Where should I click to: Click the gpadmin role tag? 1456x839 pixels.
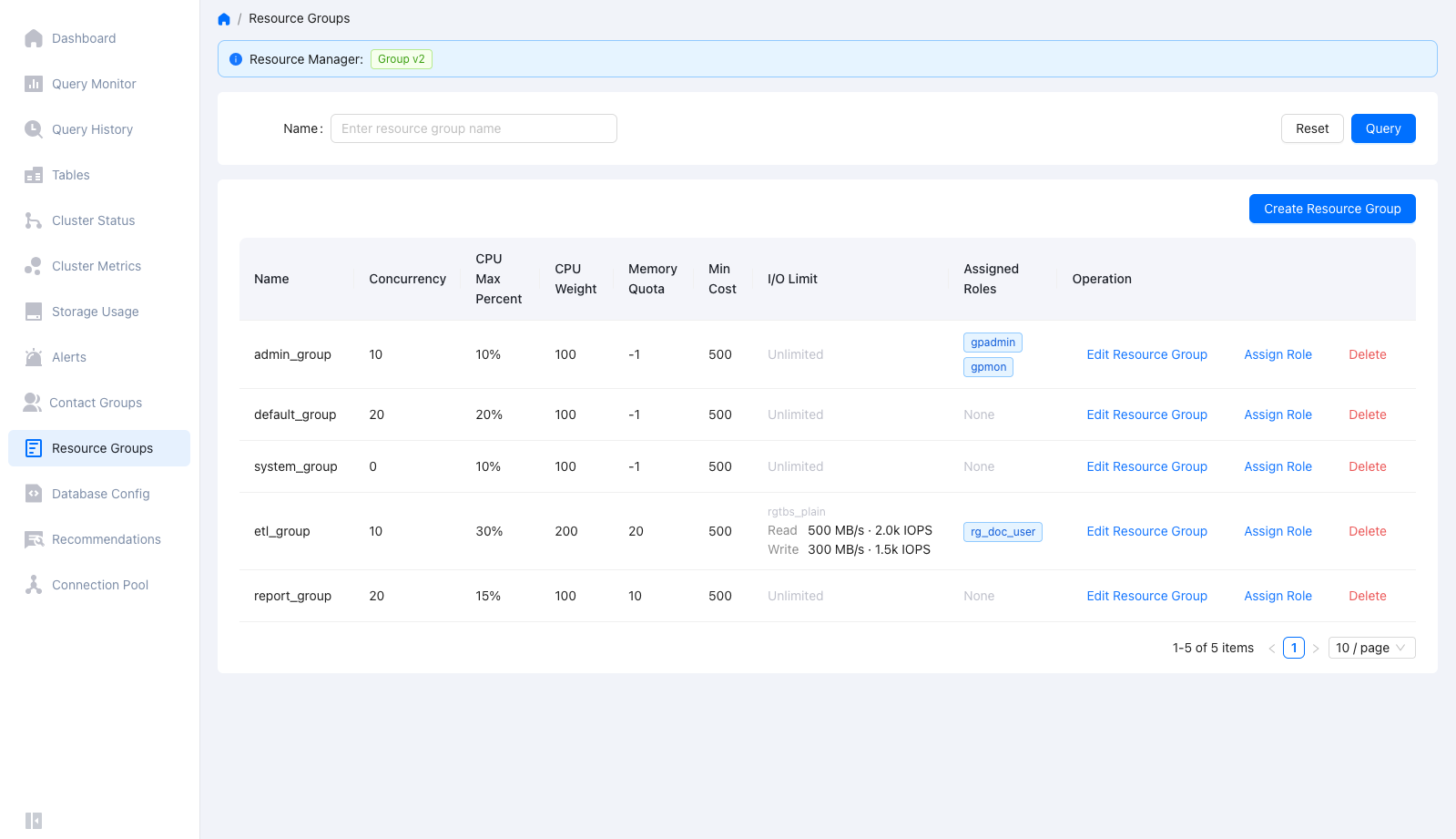(x=993, y=343)
